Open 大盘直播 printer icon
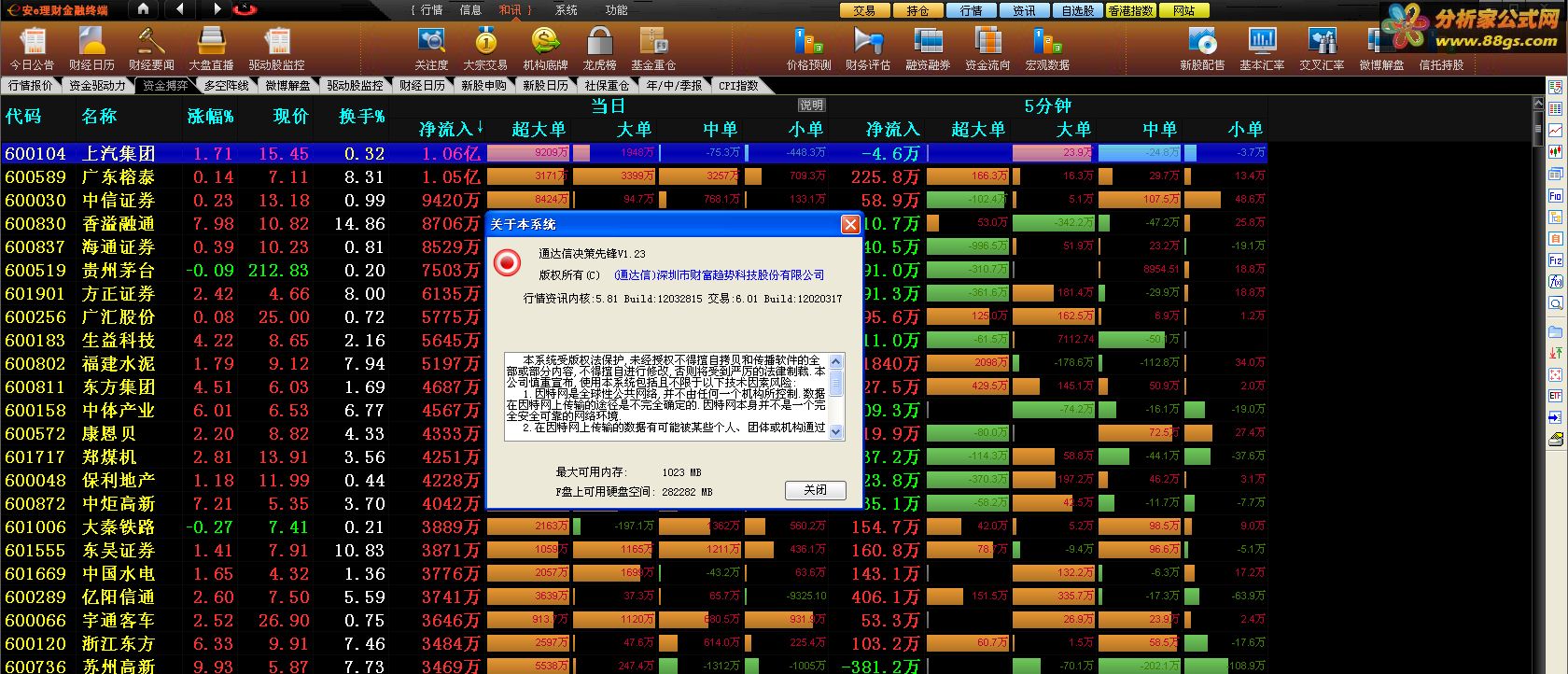 point(211,49)
